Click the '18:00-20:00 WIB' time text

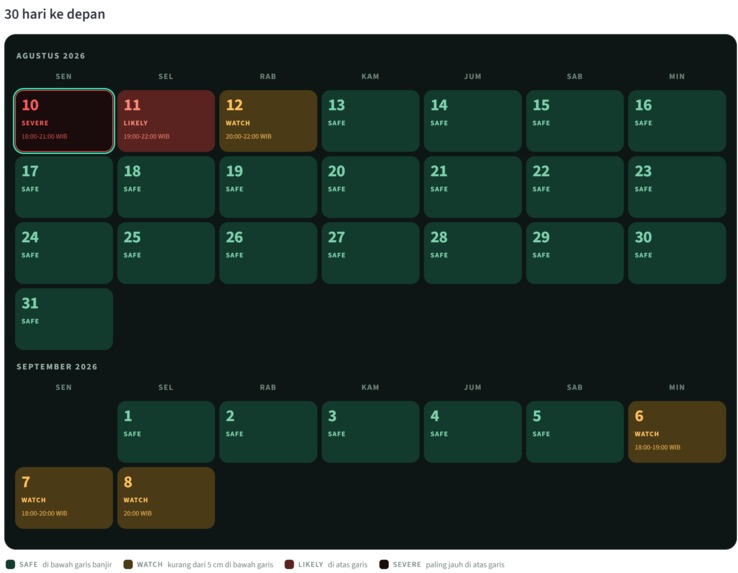(x=44, y=513)
